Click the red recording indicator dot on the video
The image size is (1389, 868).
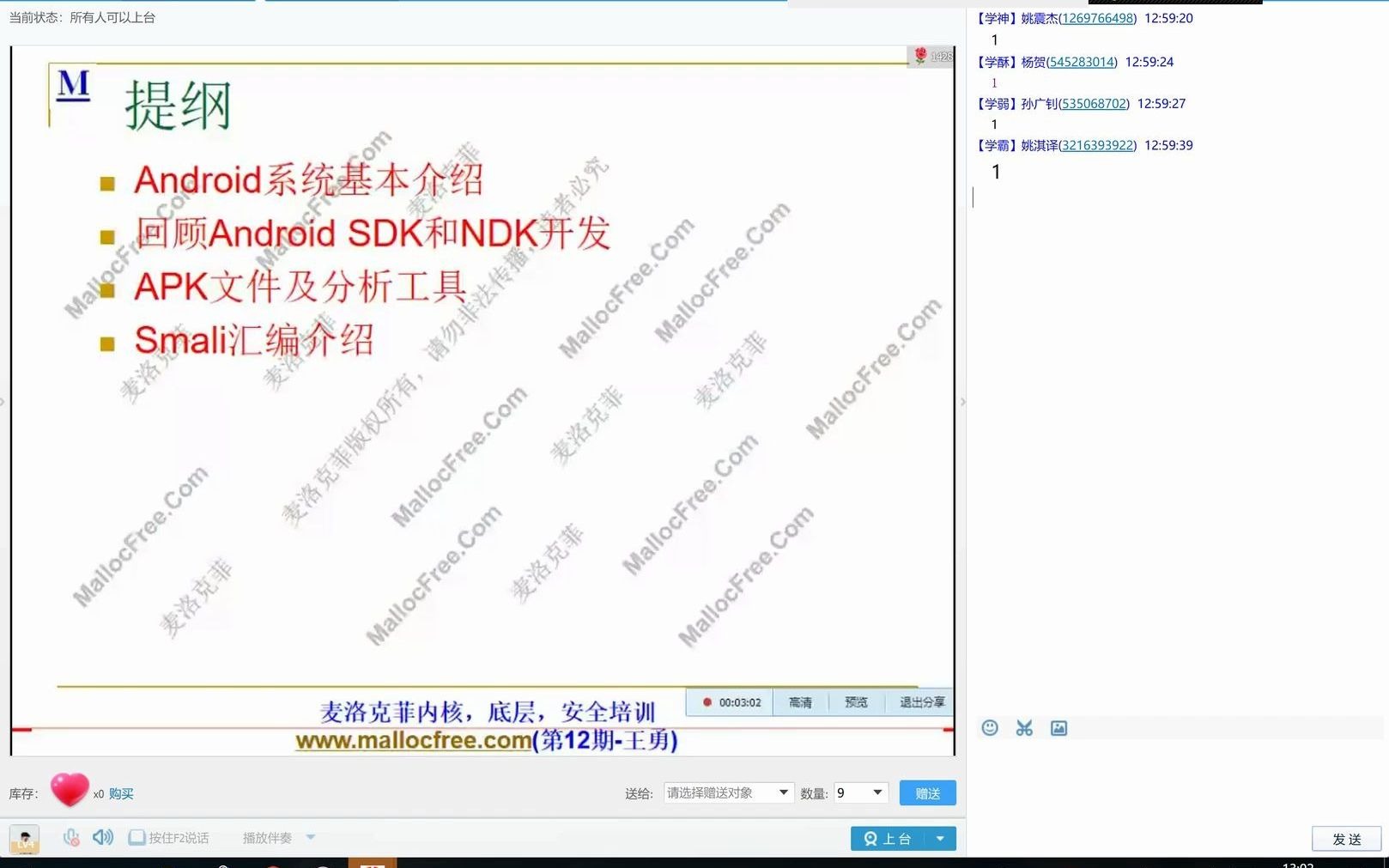coord(707,701)
